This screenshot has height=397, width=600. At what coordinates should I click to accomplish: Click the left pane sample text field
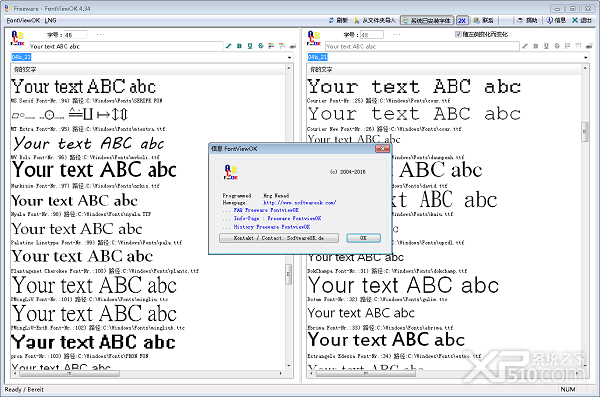point(126,46)
